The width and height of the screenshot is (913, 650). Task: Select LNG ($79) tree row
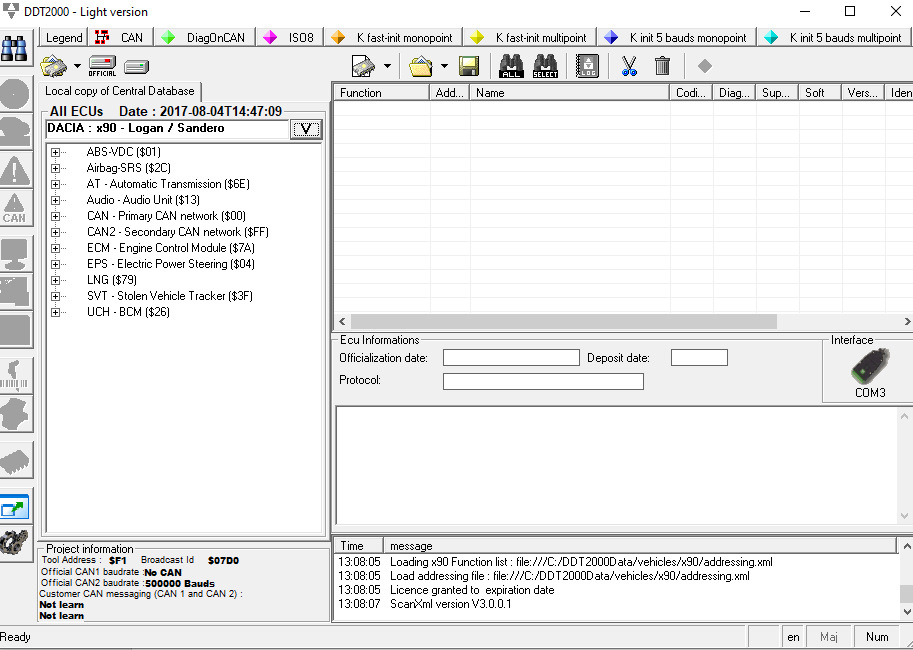tap(112, 280)
